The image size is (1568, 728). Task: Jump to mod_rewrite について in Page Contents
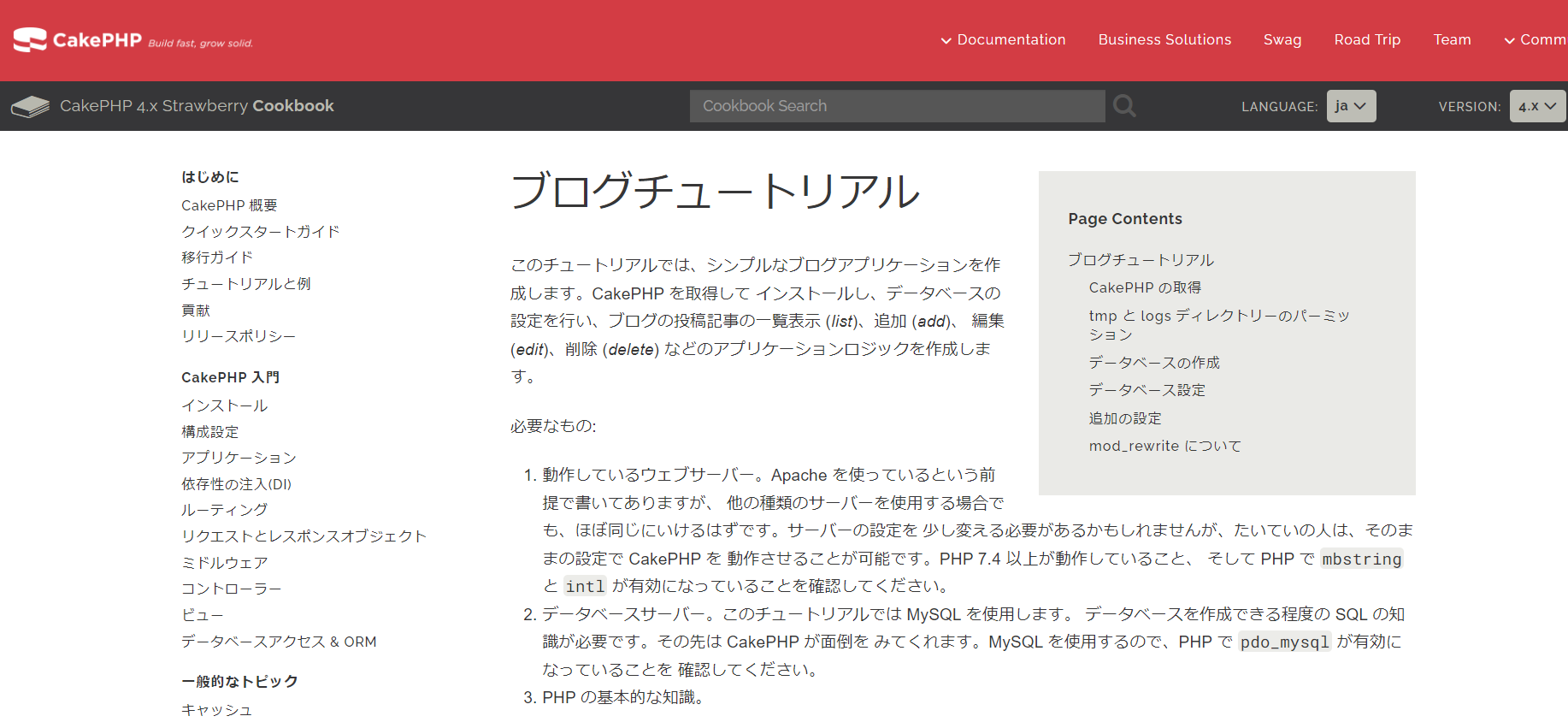1165,446
